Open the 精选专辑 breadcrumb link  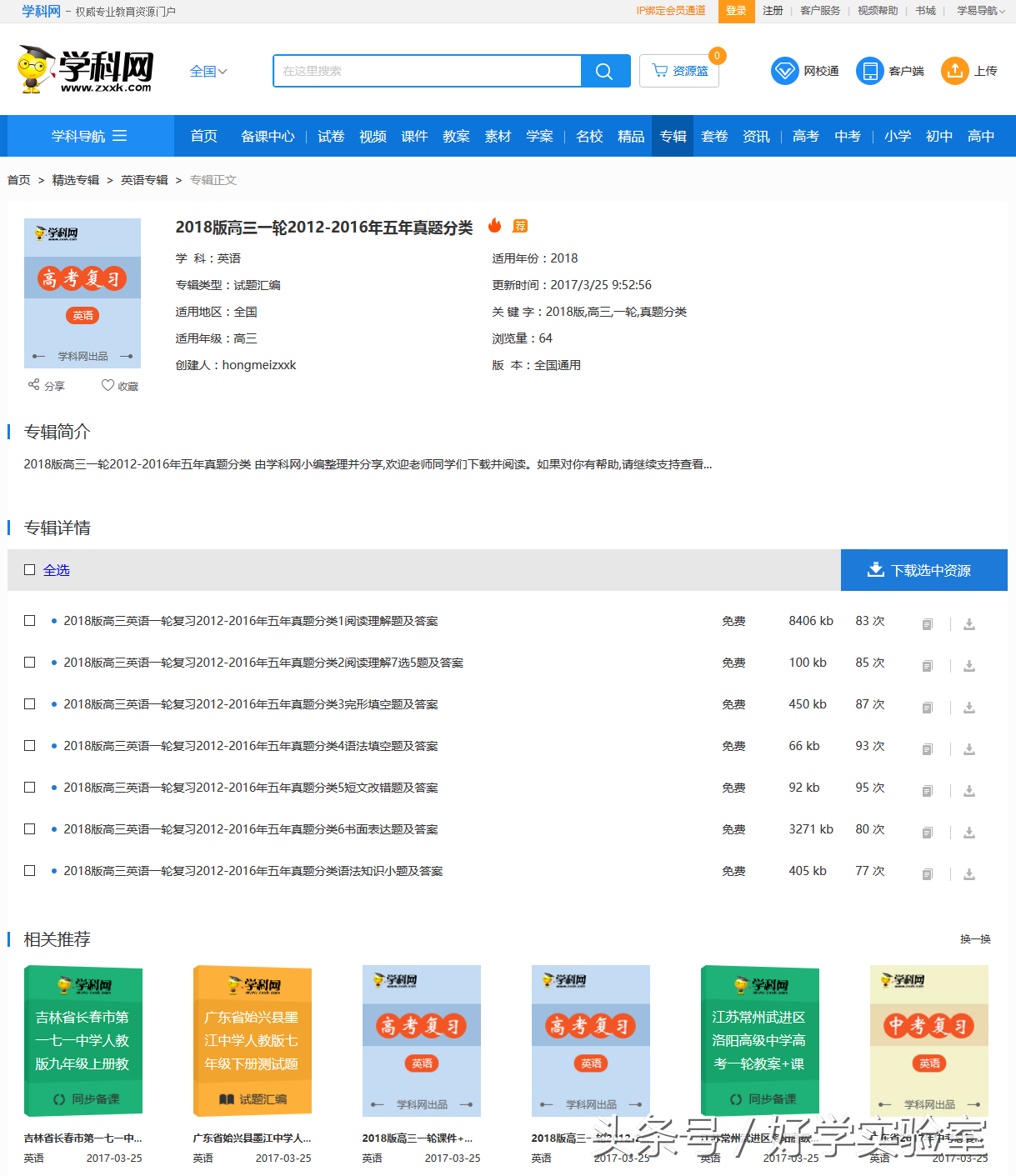click(x=76, y=180)
